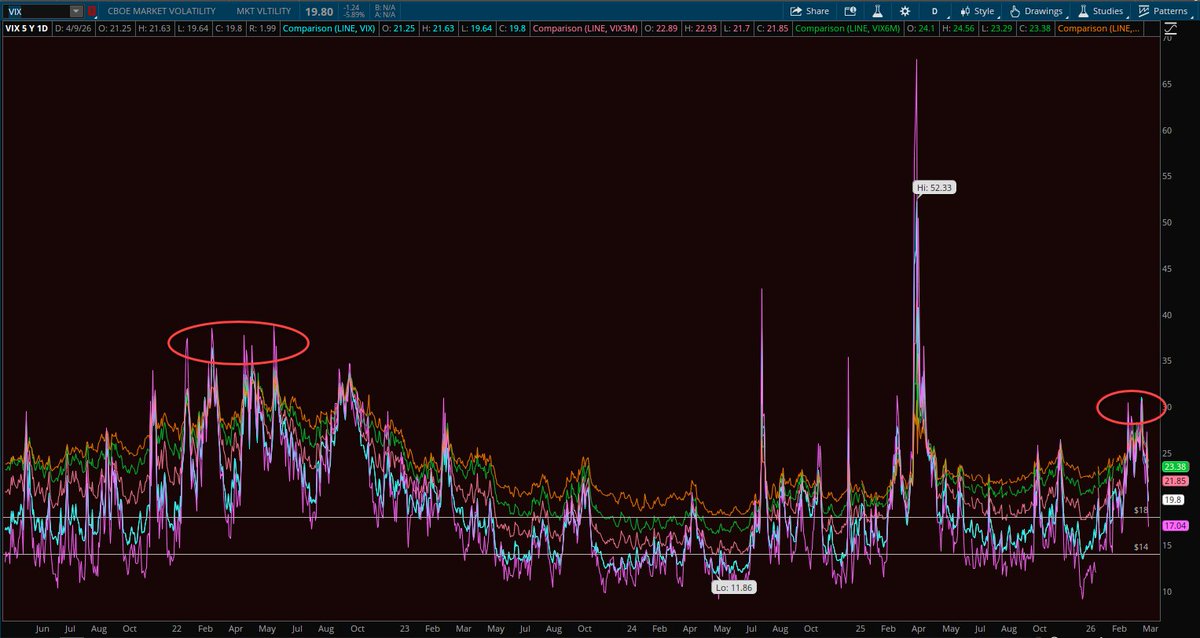Open the chart news/alerts icon beside Share
The width and height of the screenshot is (1200, 638).
(x=849, y=11)
